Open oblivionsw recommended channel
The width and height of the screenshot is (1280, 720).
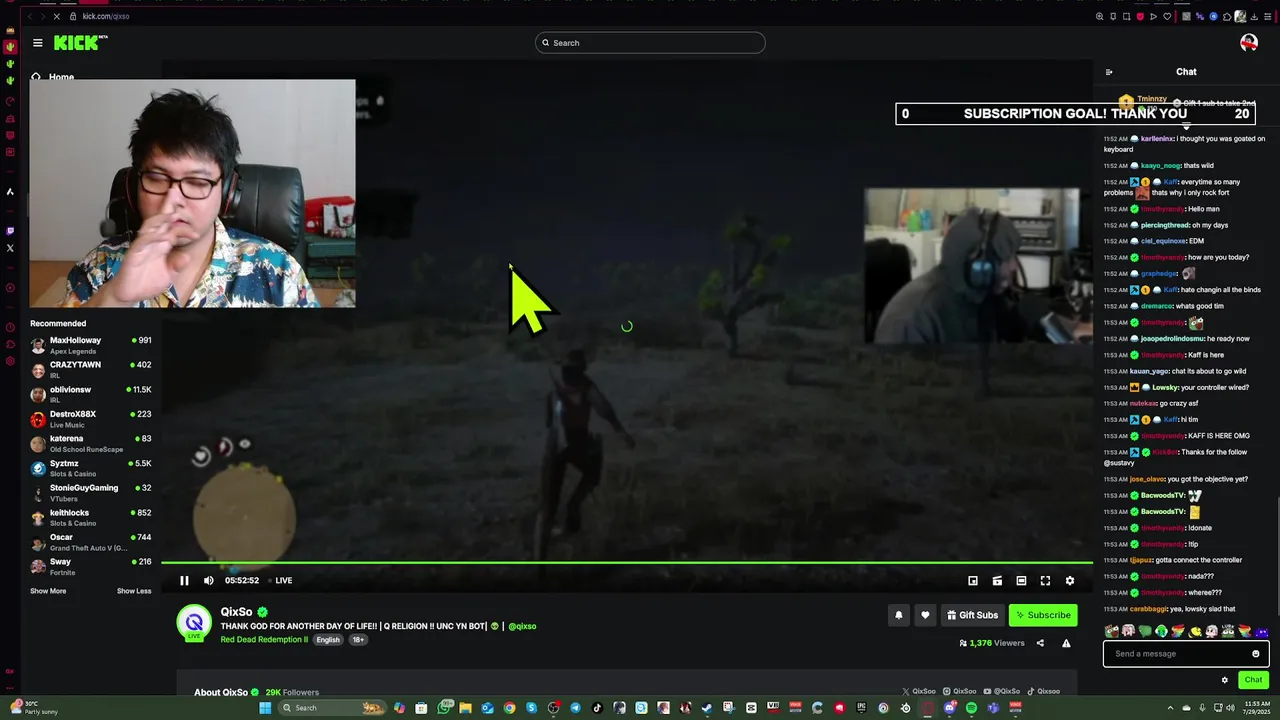point(91,394)
